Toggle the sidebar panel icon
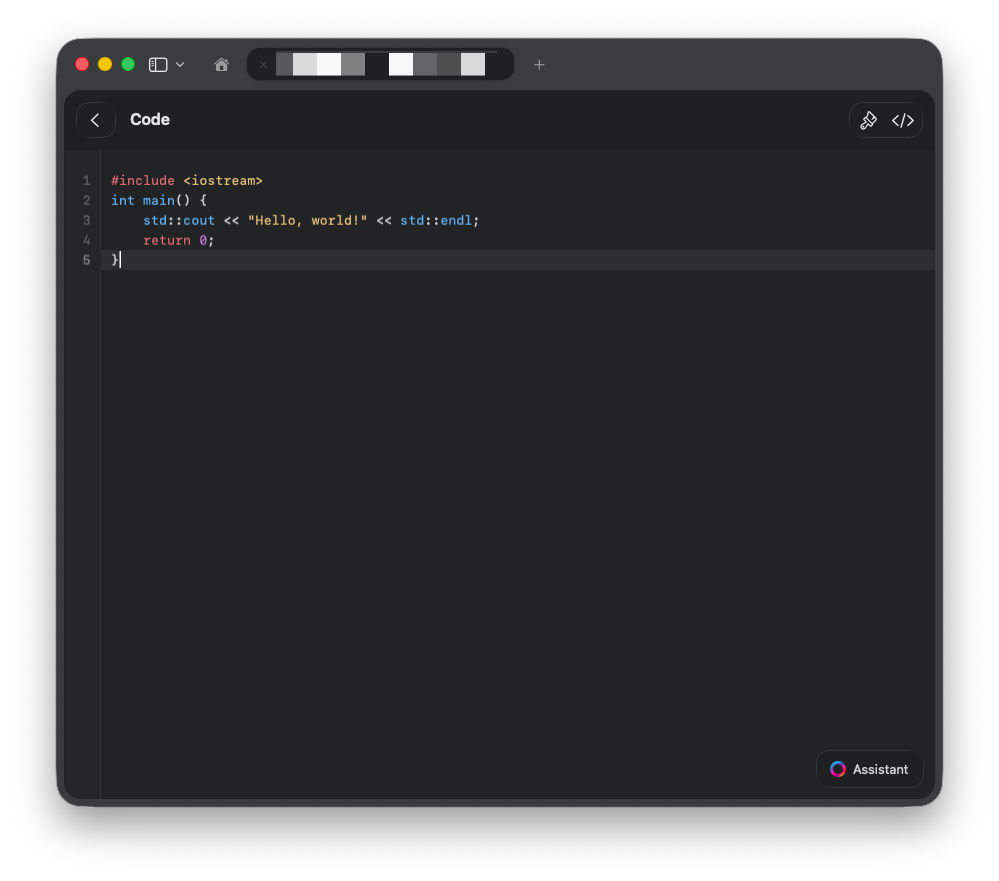 tap(157, 64)
